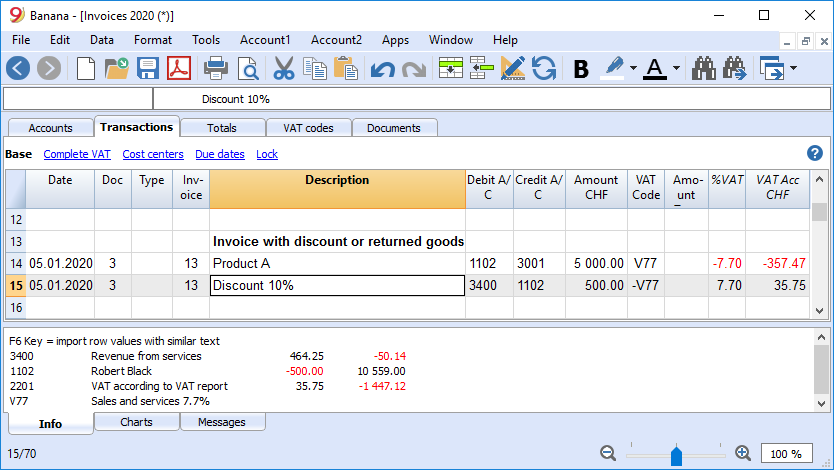Click the info panel scroll up arrow
The height and width of the screenshot is (471, 834).
[821, 337]
